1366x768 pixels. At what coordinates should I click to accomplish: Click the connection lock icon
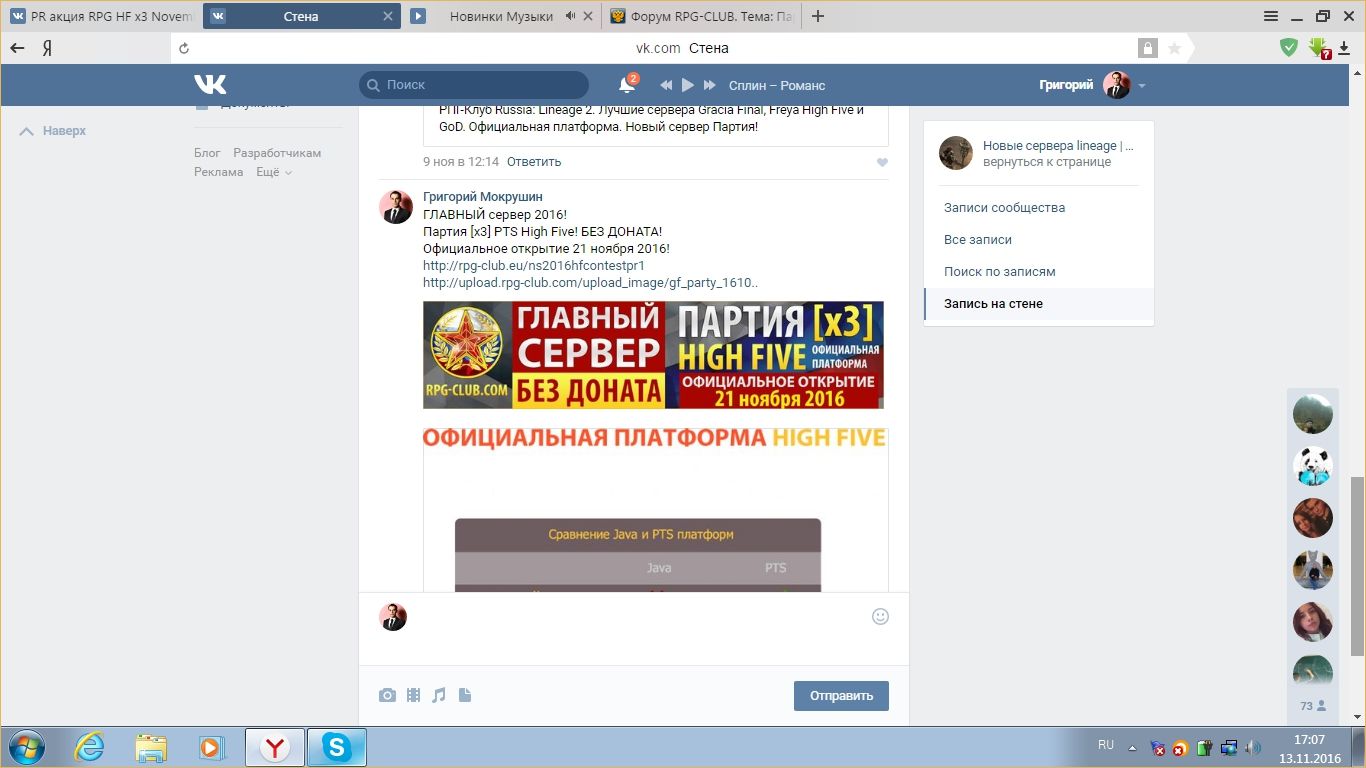click(1147, 48)
